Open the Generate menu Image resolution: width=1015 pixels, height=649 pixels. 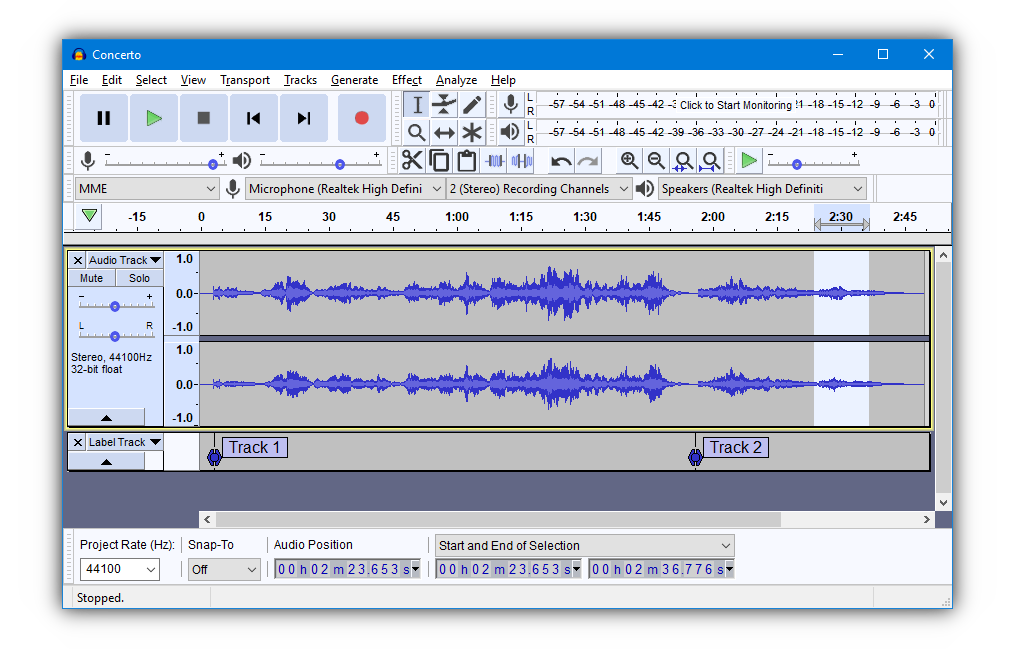[x=354, y=80]
